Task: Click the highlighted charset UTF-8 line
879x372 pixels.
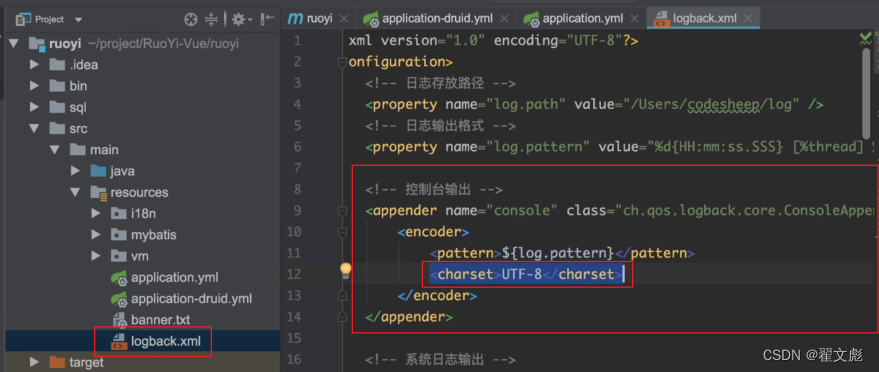Action: (526, 275)
